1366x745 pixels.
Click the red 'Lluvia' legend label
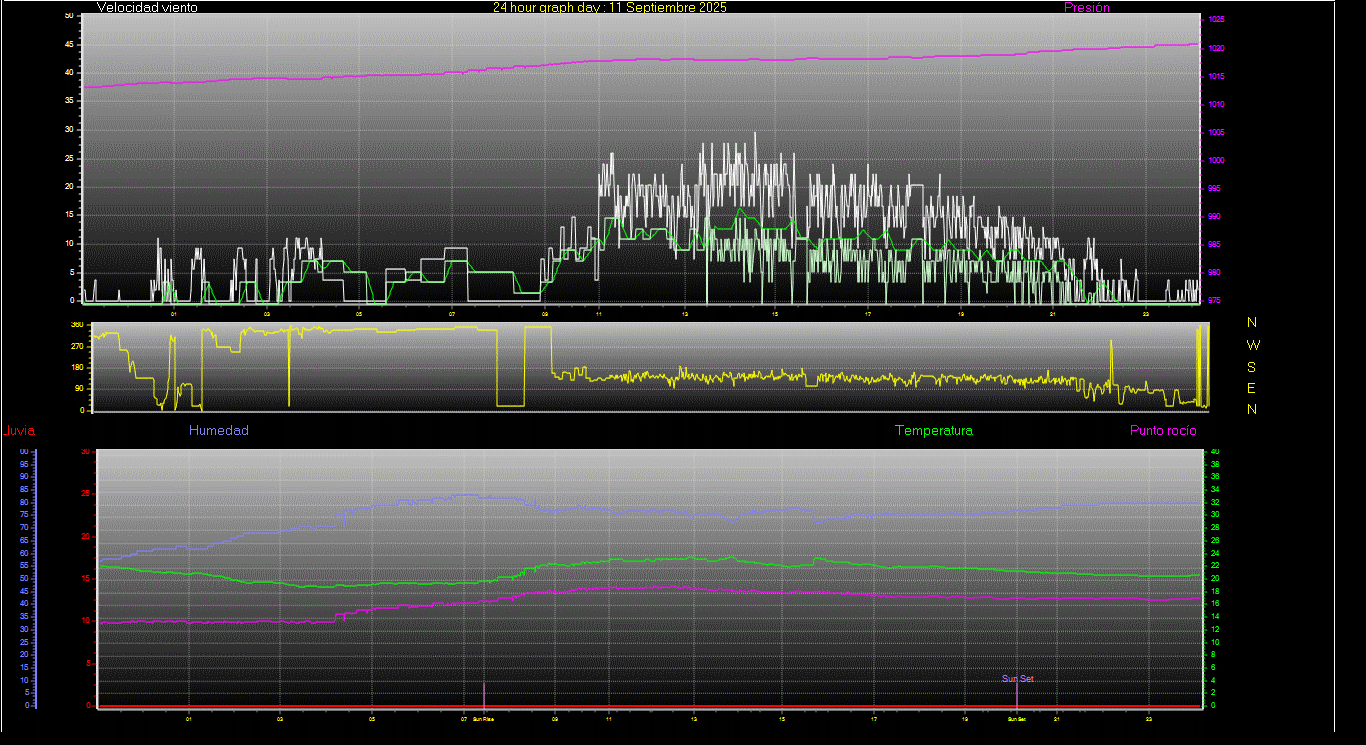[x=19, y=431]
